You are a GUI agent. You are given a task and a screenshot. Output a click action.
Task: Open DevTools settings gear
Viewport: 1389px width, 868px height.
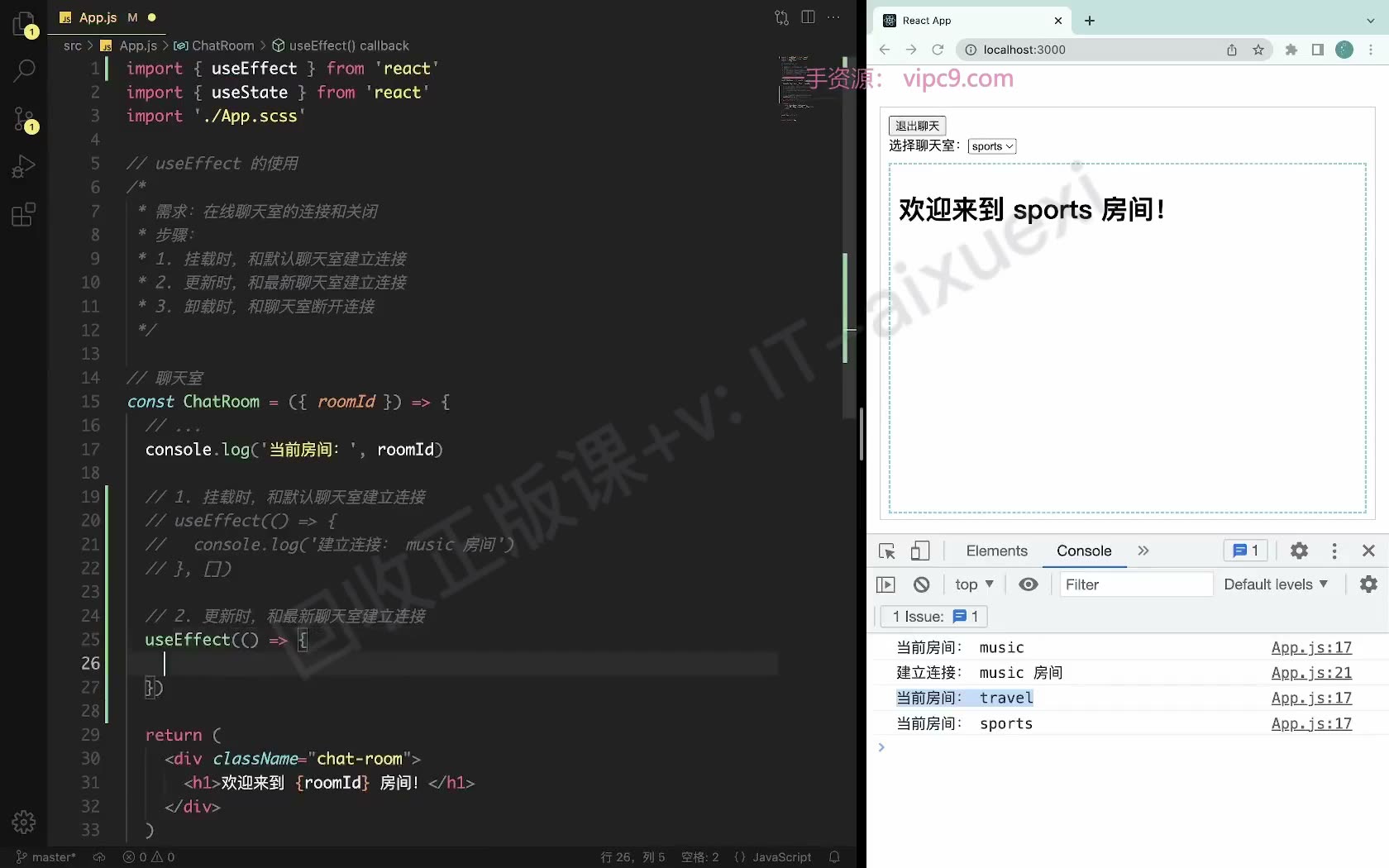[1300, 551]
